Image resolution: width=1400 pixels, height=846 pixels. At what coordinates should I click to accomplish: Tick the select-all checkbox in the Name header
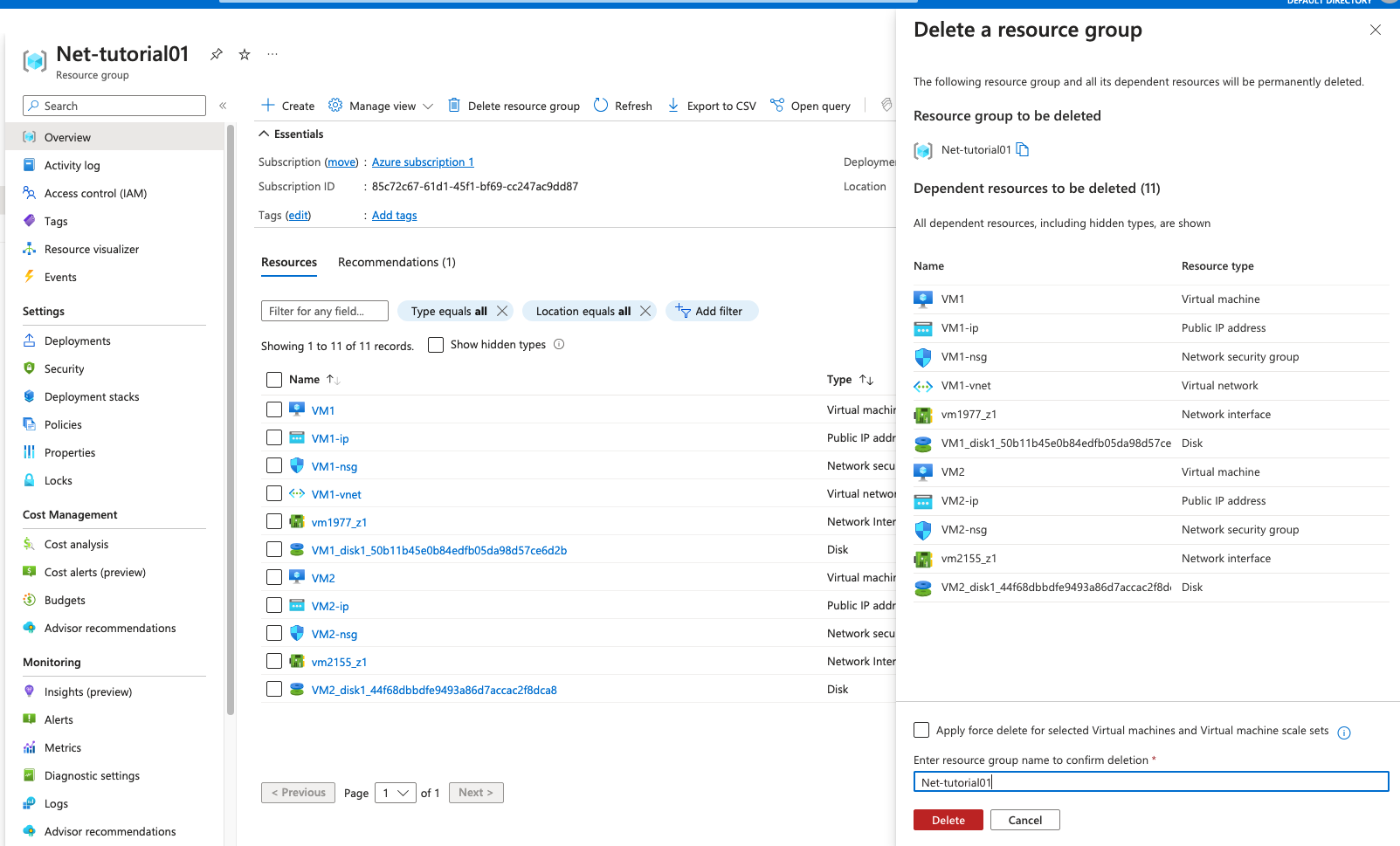[274, 380]
